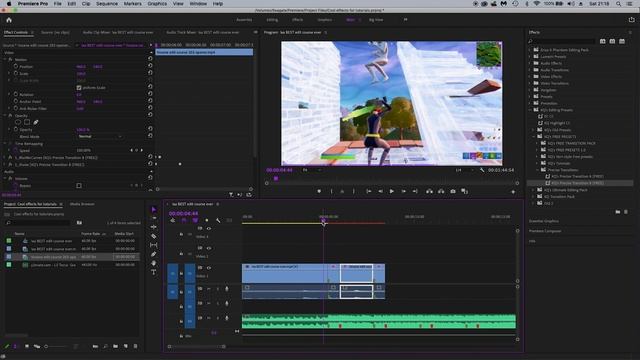Screen dimensions: 640x360
Task: Toggle Linked Selection in the timeline
Action: click(195, 220)
